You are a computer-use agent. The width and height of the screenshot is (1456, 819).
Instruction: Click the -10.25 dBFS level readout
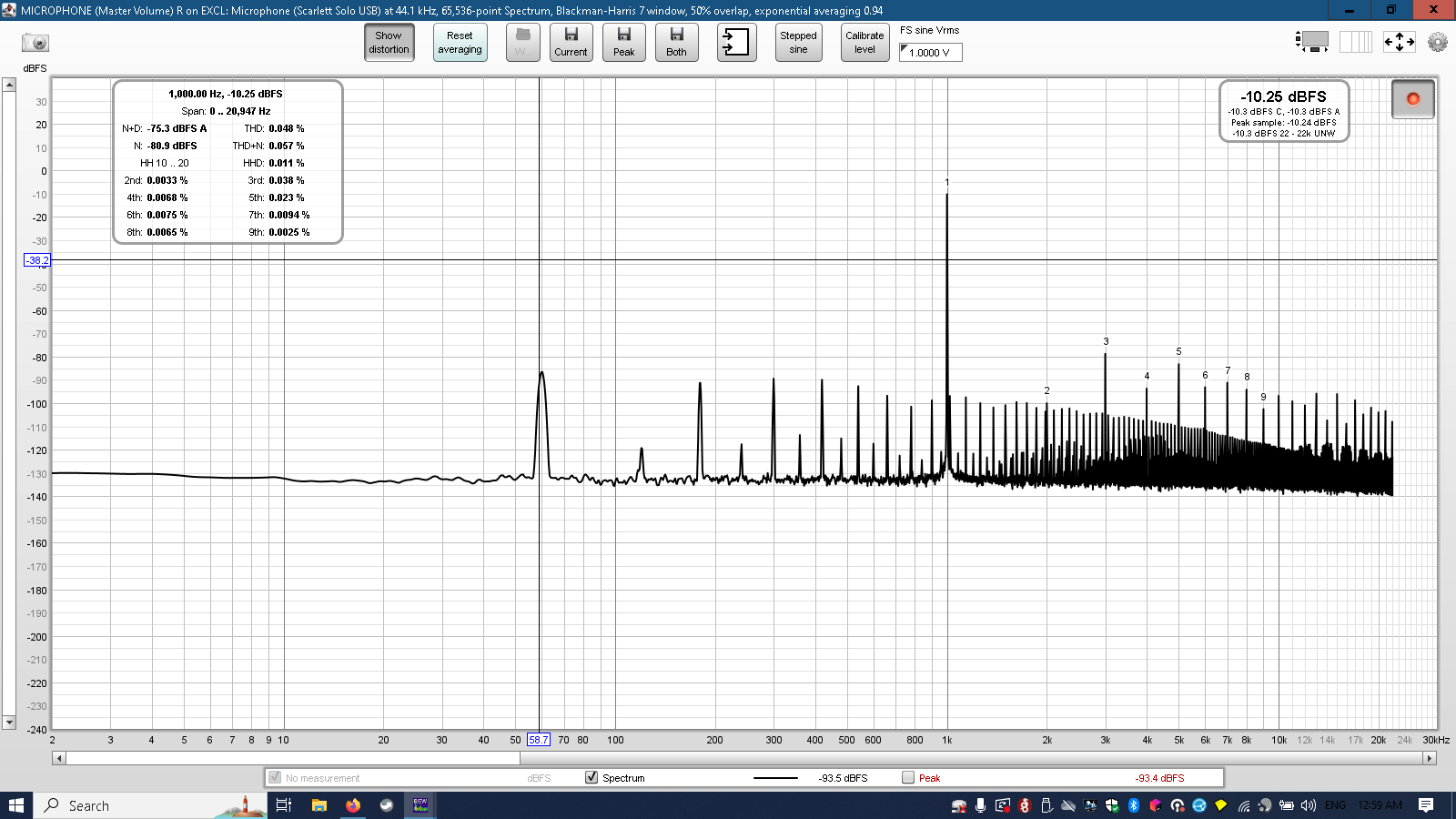point(1283,96)
